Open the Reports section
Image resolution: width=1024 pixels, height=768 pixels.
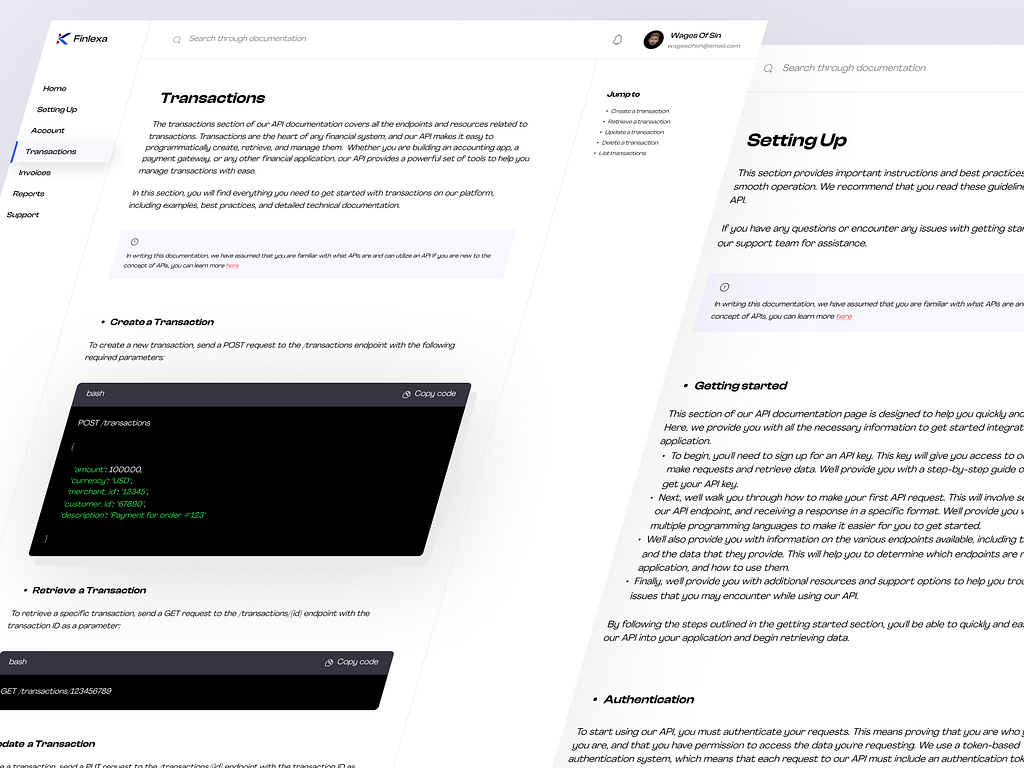pos(29,193)
